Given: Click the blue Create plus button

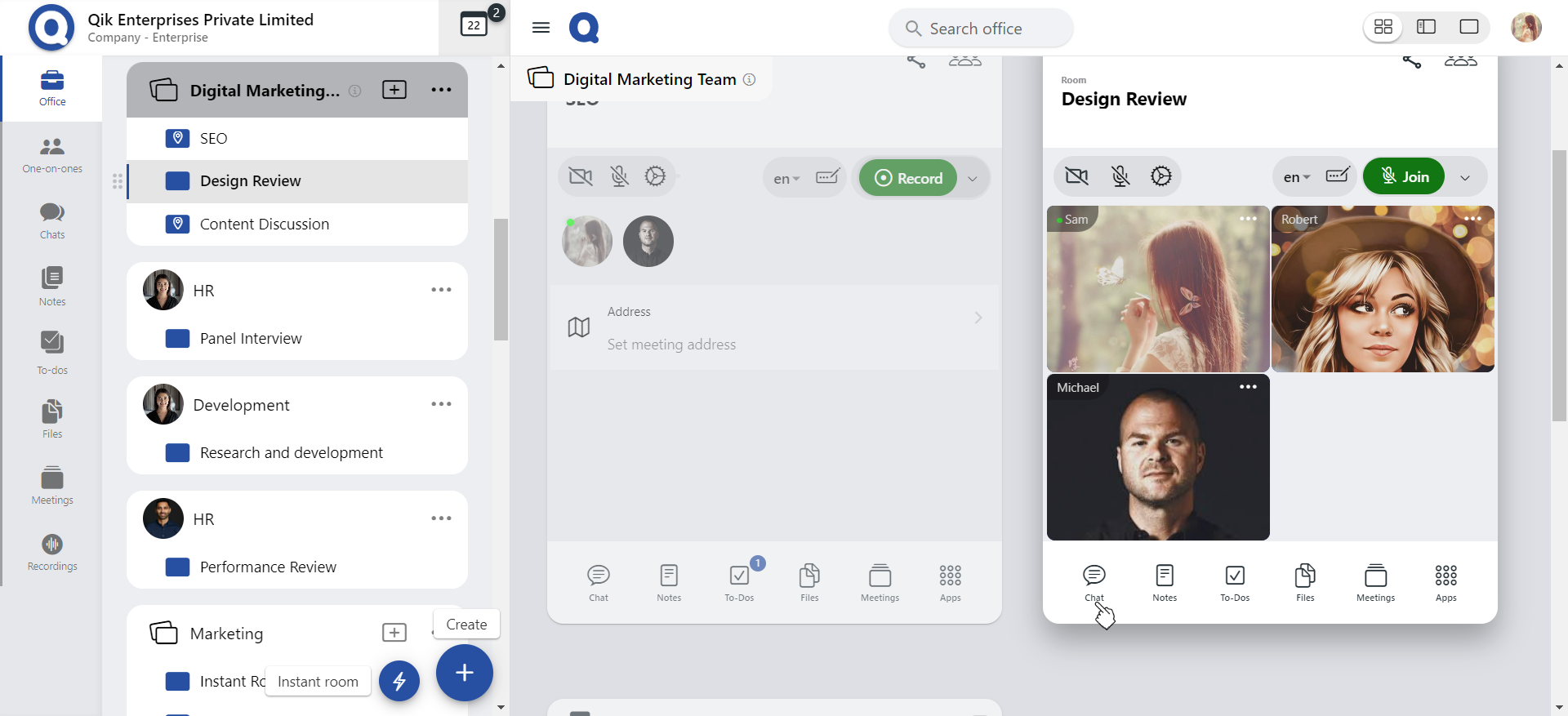Looking at the screenshot, I should click(x=465, y=673).
